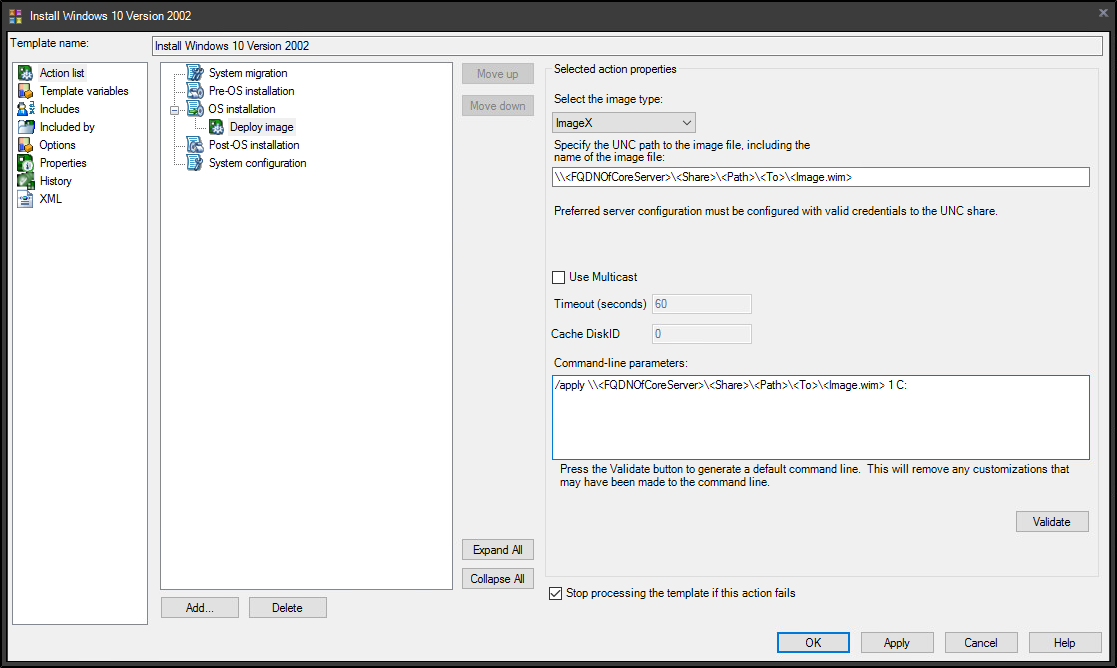Click in the UNC image path field
The height and width of the screenshot is (668, 1117).
point(820,177)
